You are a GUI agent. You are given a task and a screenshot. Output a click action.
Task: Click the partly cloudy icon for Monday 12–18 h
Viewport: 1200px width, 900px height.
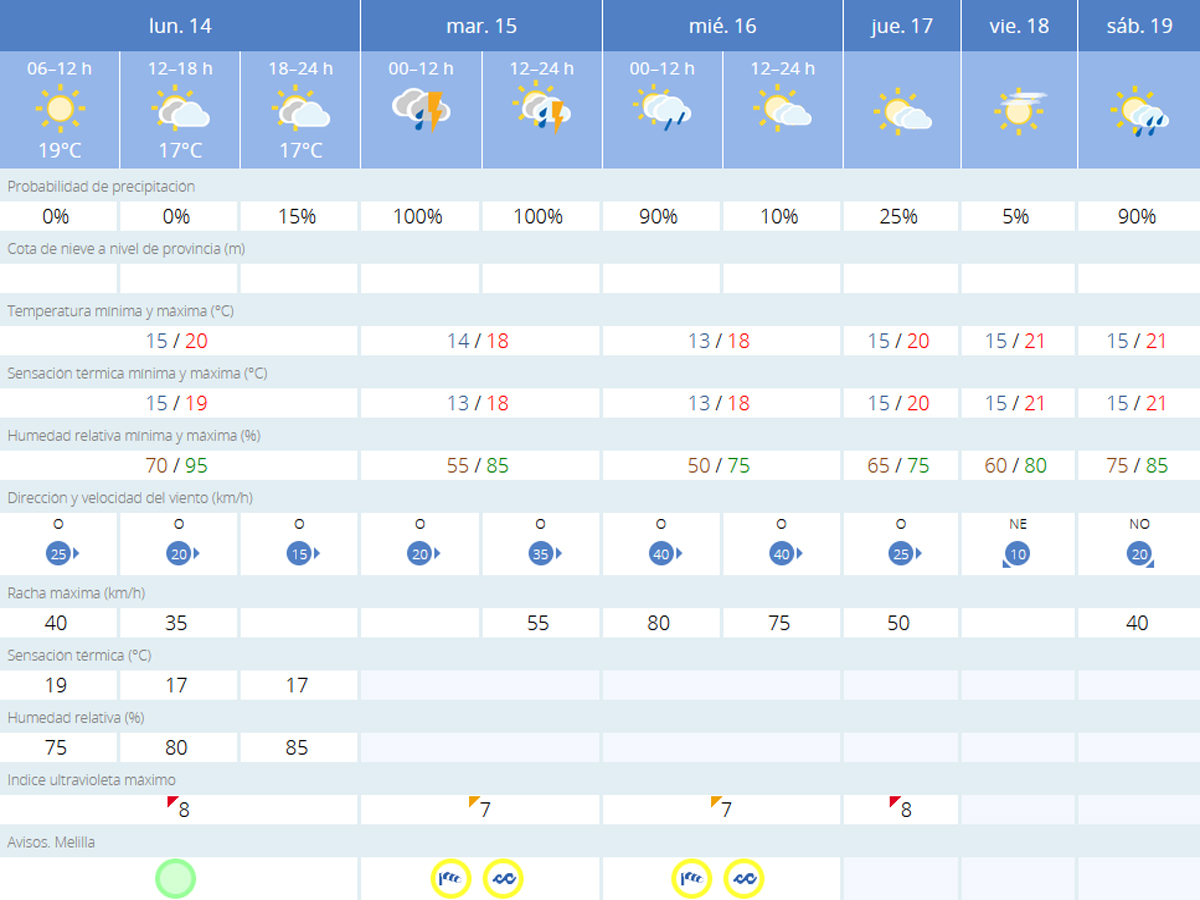180,110
